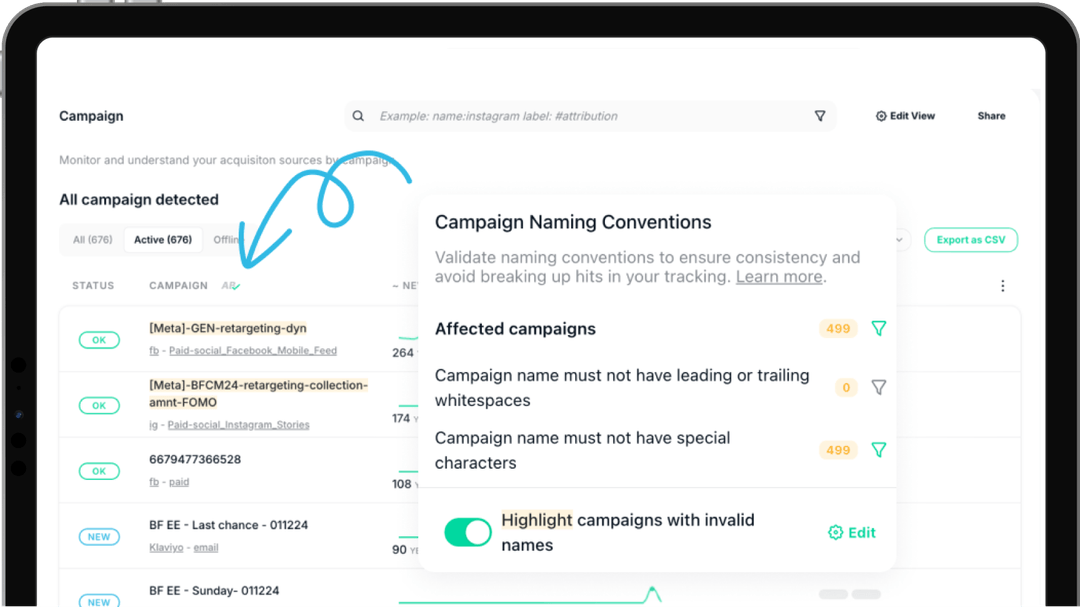
Task: Click funnel icon next to Affected campaigns count
Action: coord(878,328)
